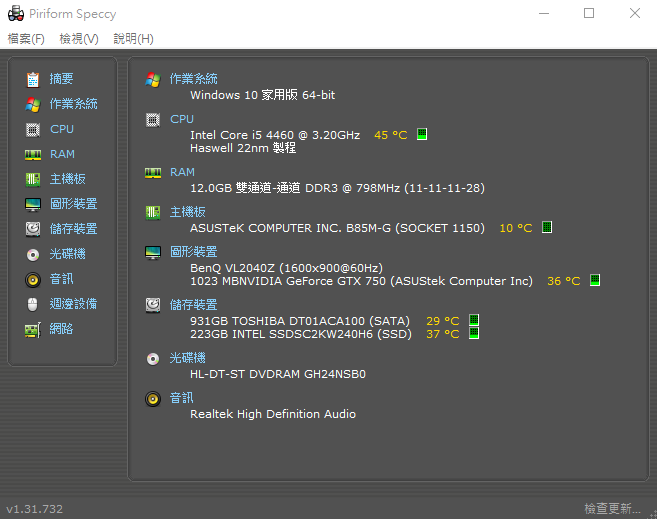
Task: Click the optical disc icon in summary pane
Action: 153,359
